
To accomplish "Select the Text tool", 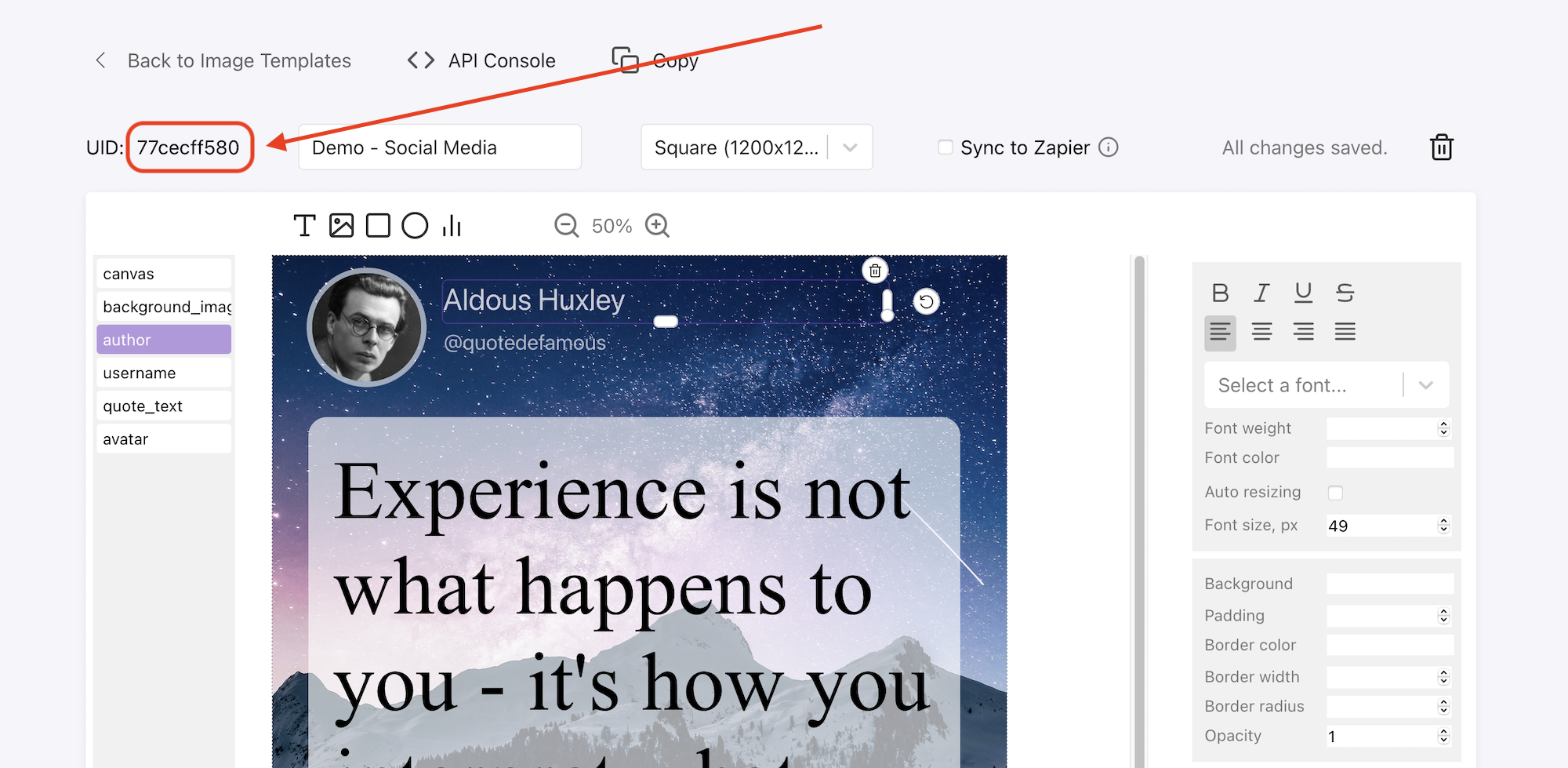I will pos(305,225).
